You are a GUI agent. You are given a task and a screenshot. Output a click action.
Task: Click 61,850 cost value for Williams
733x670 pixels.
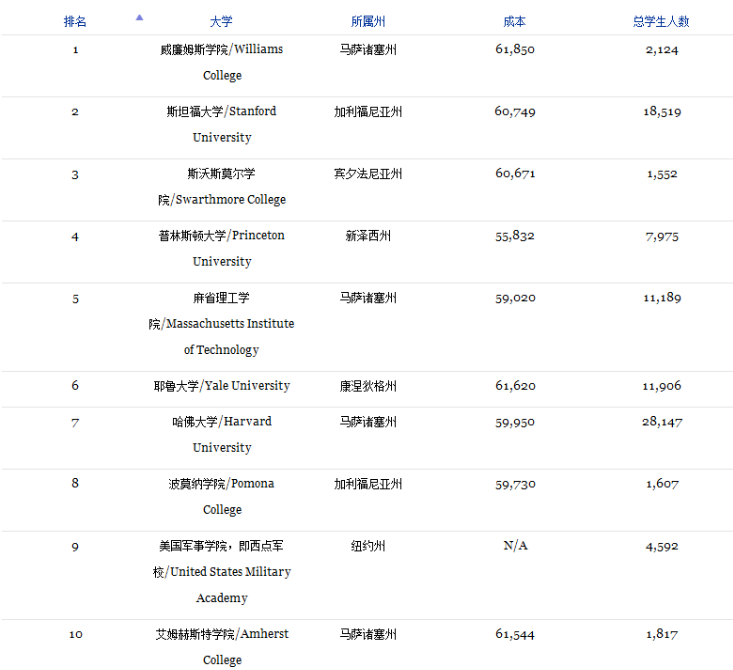515,49
